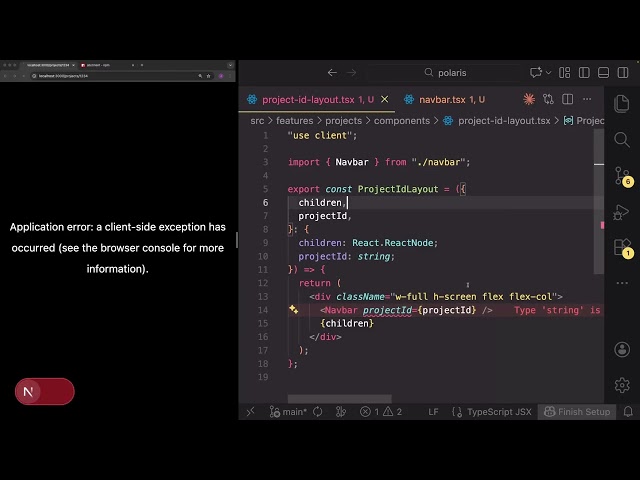Open the Copilot chat icon in title bar
Image resolution: width=640 pixels, height=480 pixels.
536,73
